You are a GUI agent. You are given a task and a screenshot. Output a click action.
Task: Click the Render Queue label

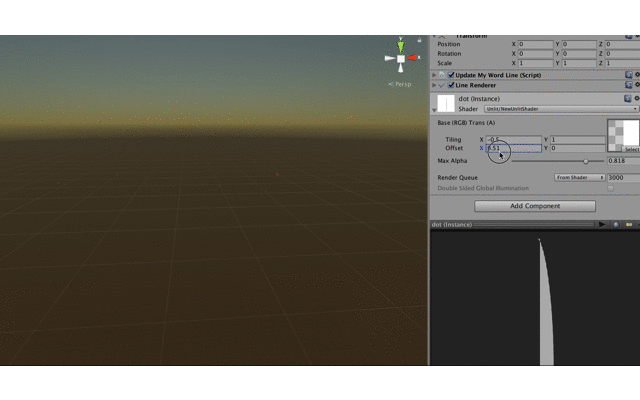point(457,178)
